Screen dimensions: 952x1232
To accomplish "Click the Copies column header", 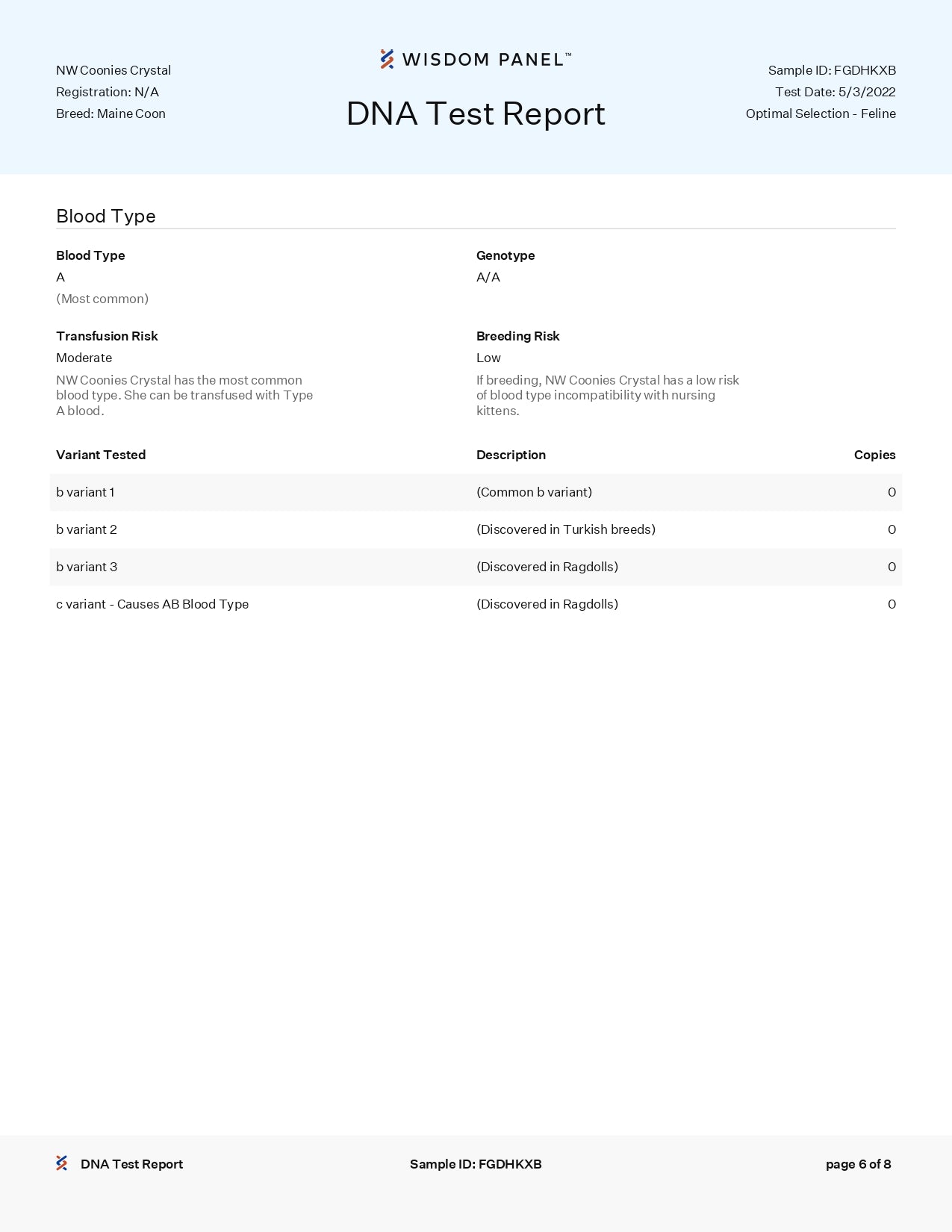I will point(874,455).
